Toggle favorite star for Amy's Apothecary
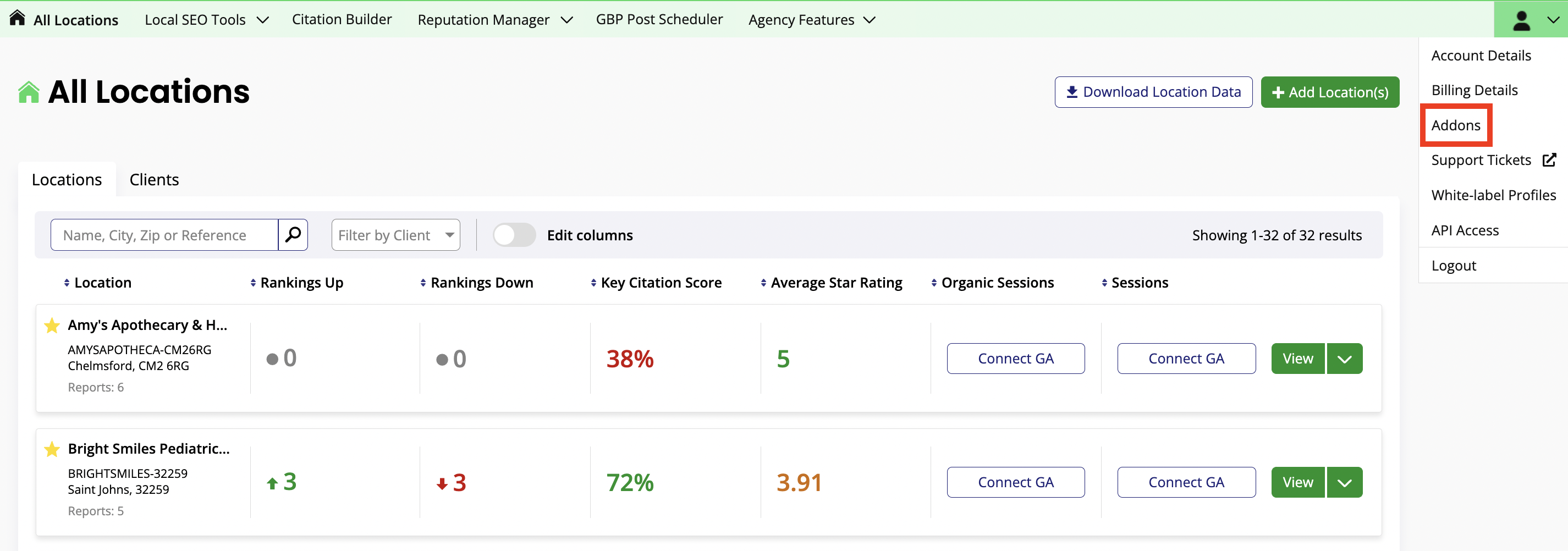Viewport: 1568px width, 551px height. 52,326
